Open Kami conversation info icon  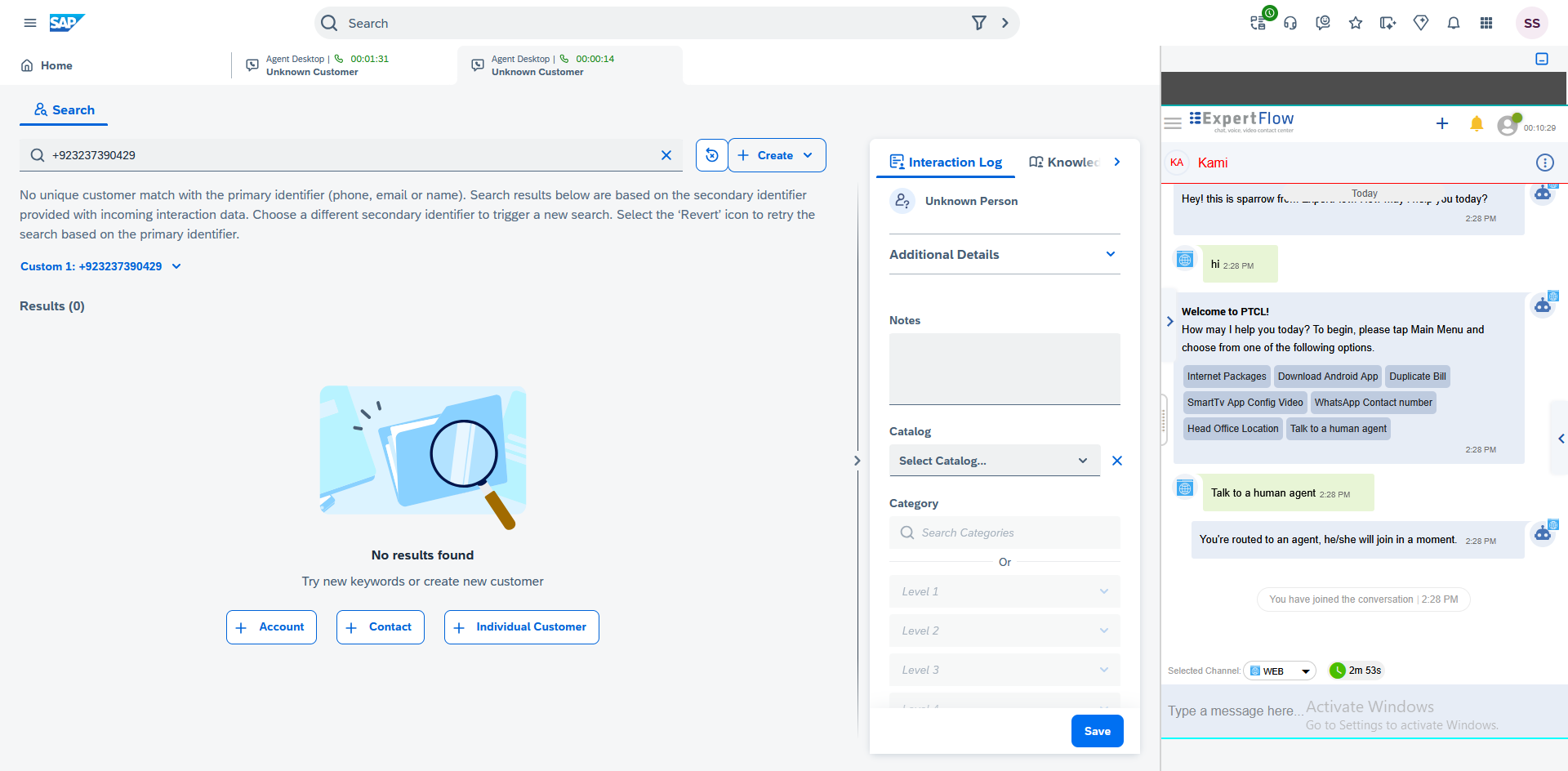pos(1544,163)
